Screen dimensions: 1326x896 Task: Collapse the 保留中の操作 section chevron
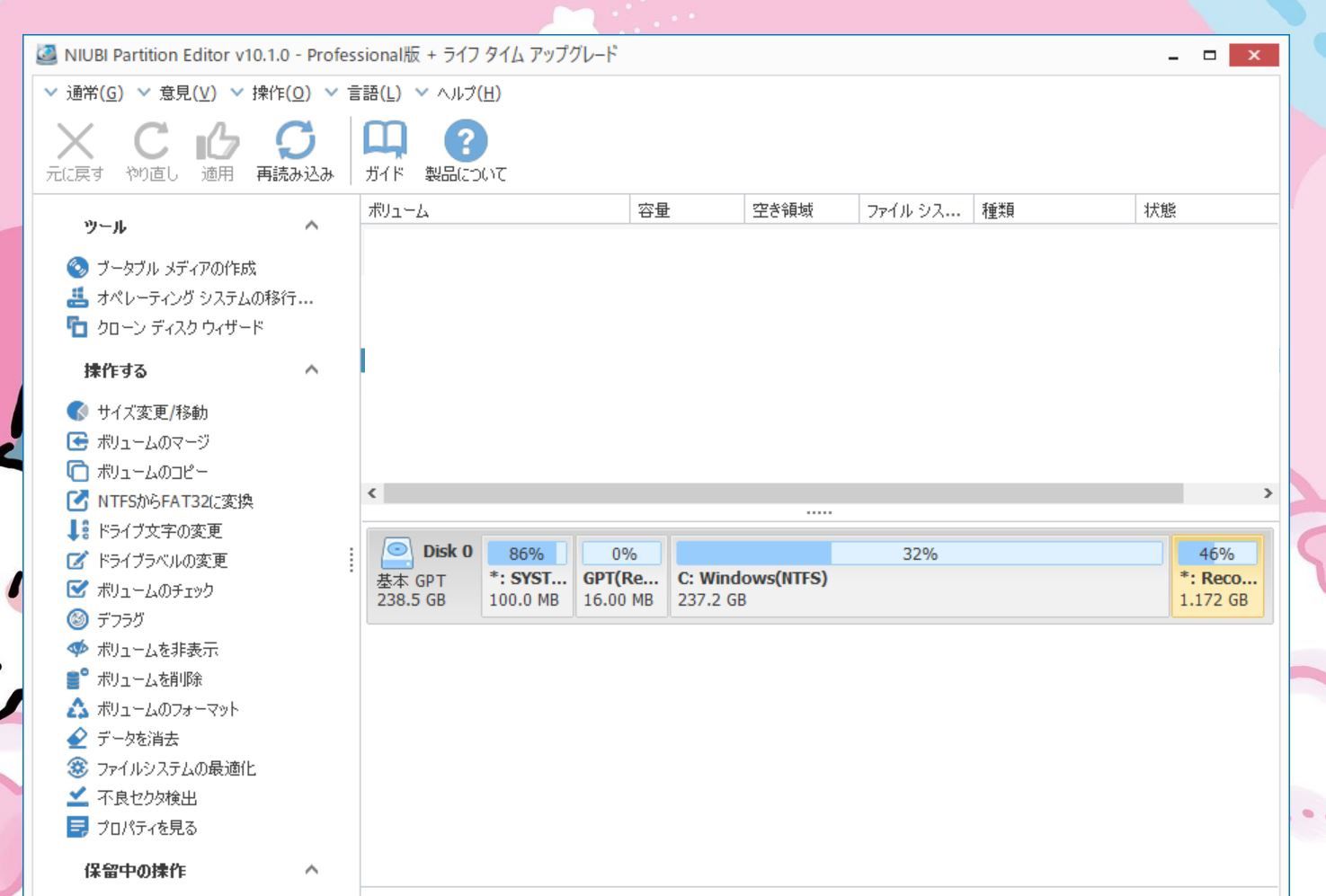pos(312,869)
